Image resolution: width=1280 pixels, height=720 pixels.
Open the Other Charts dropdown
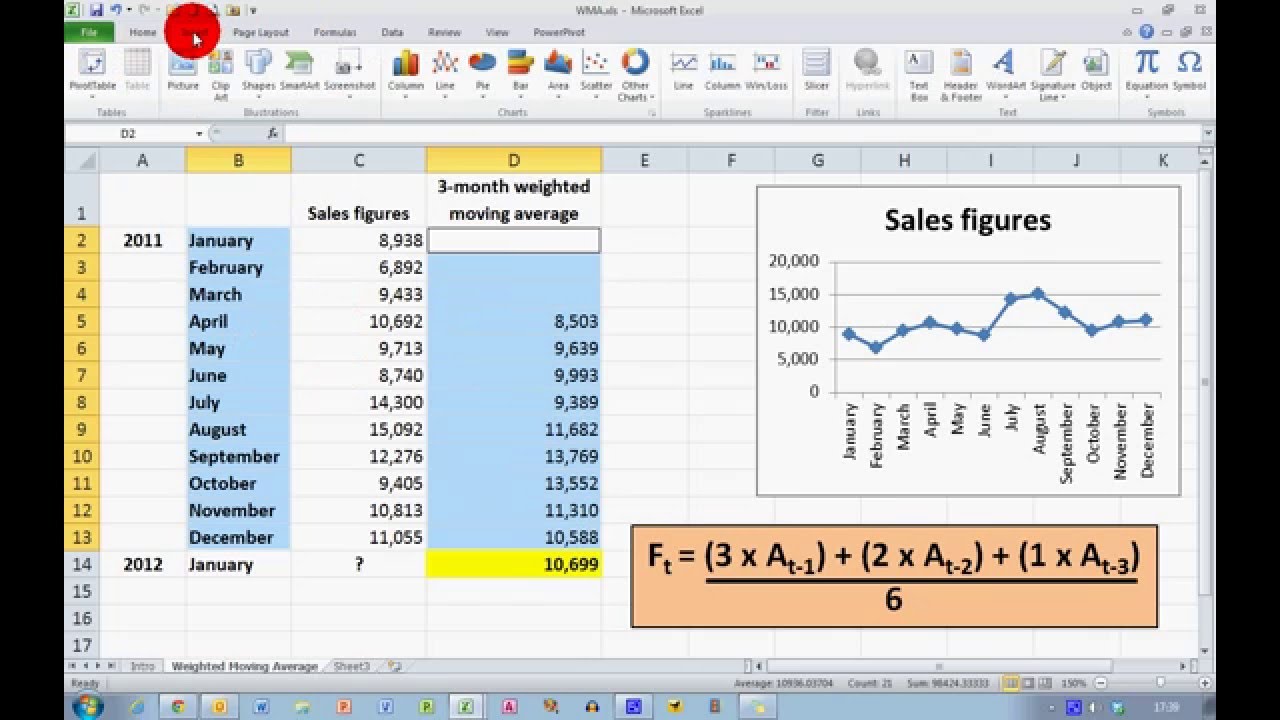point(635,75)
